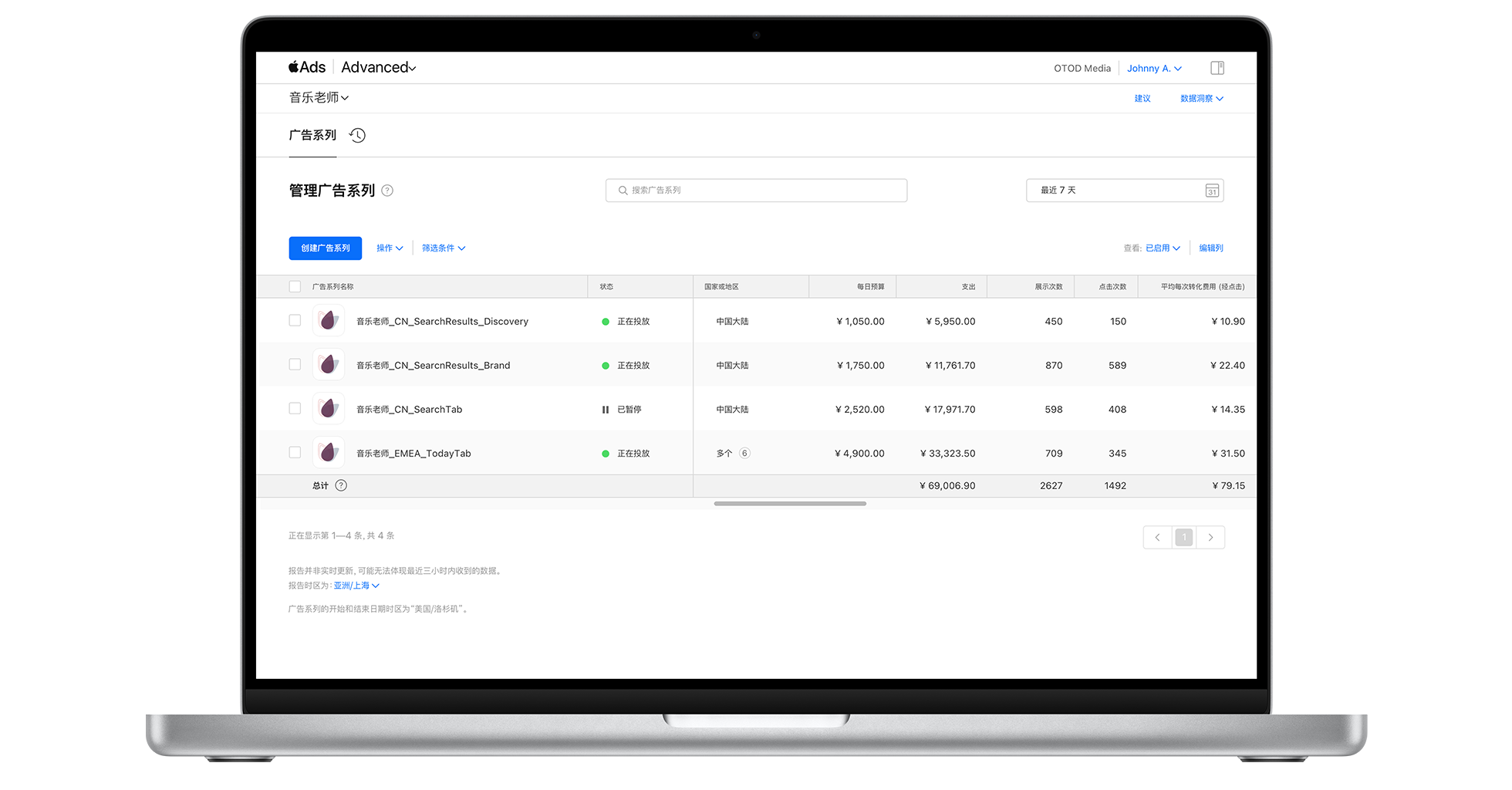Toggle the select-all campaigns header checkbox
The height and width of the screenshot is (790, 1512).
point(295,287)
